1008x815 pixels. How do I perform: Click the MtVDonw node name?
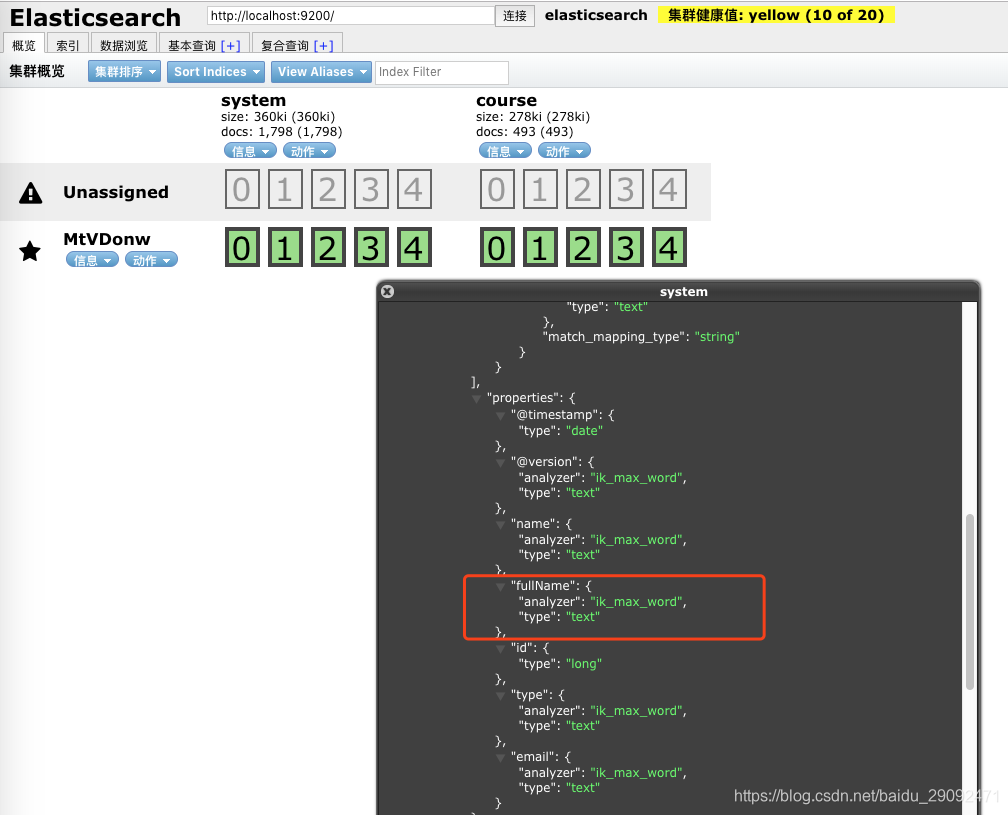pyautogui.click(x=107, y=239)
